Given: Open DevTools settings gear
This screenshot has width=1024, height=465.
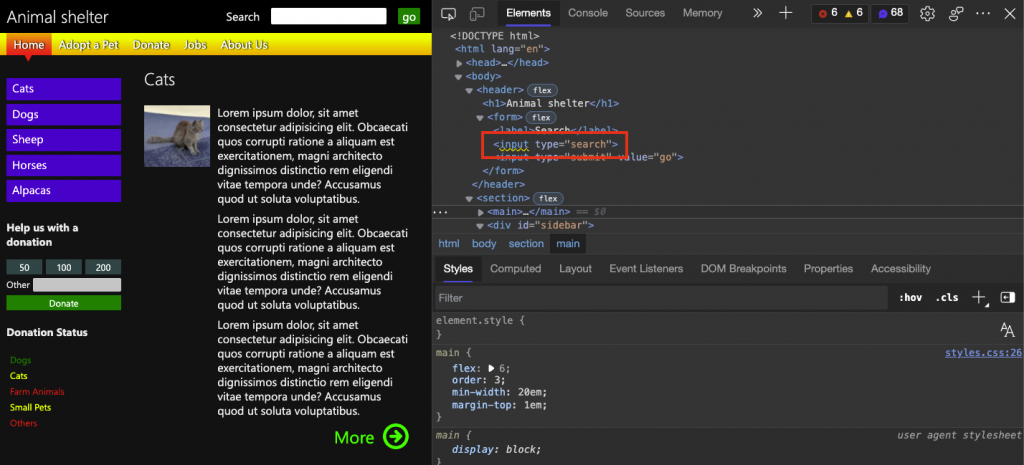Looking at the screenshot, I should tap(927, 13).
